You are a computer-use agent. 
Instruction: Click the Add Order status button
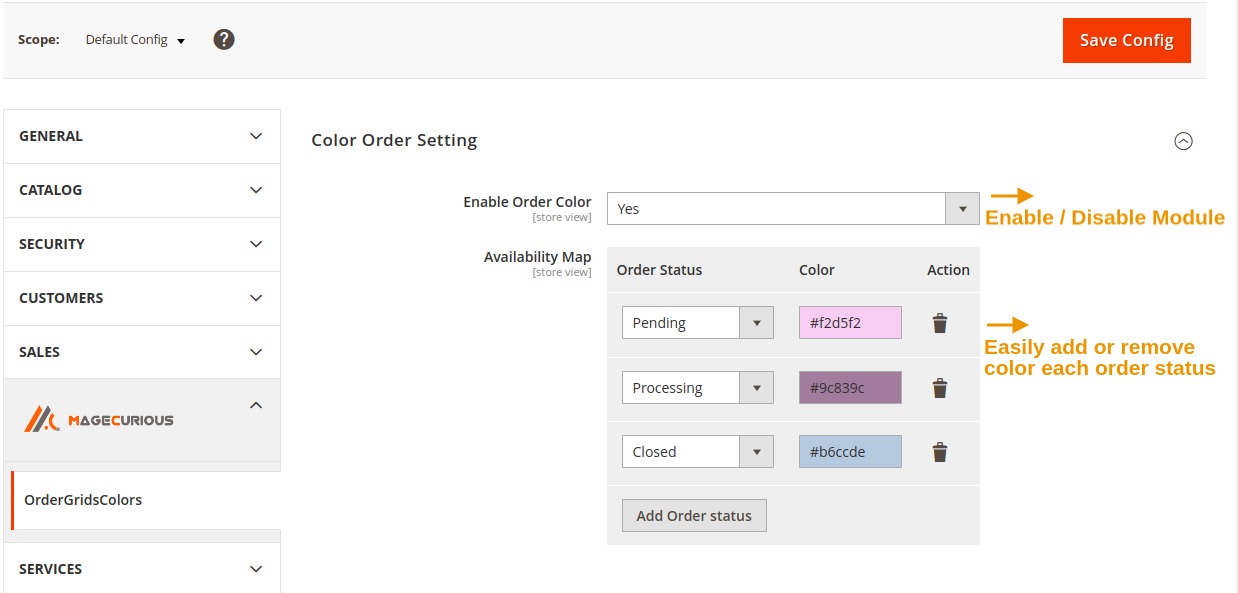click(x=694, y=515)
